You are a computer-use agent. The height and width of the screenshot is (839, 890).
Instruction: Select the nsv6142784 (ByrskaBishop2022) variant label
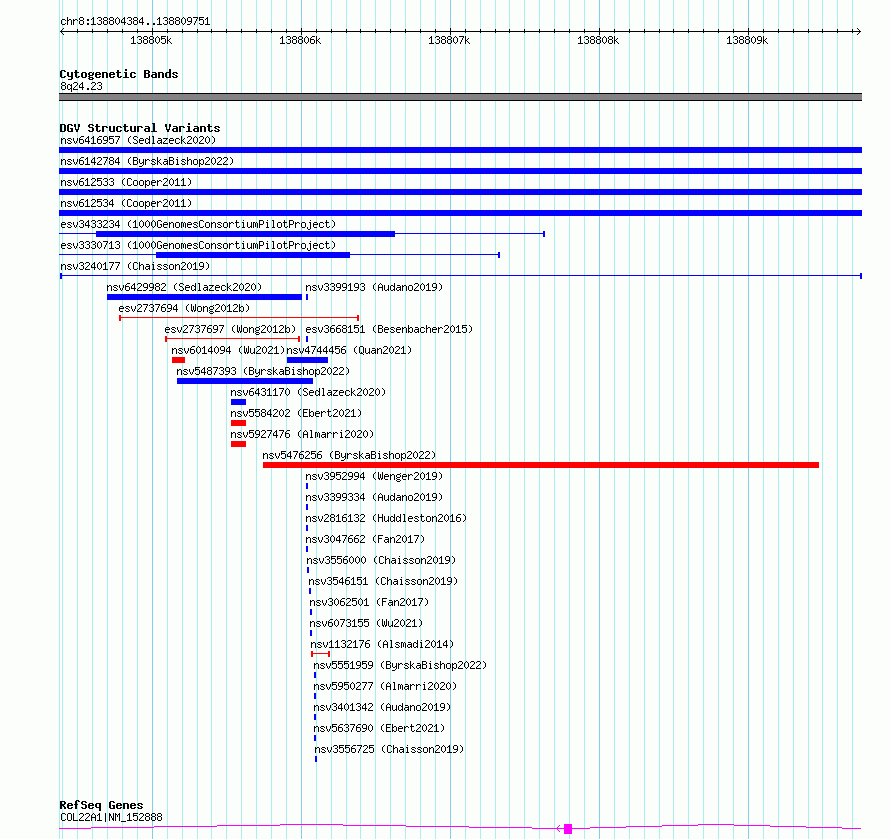147,161
